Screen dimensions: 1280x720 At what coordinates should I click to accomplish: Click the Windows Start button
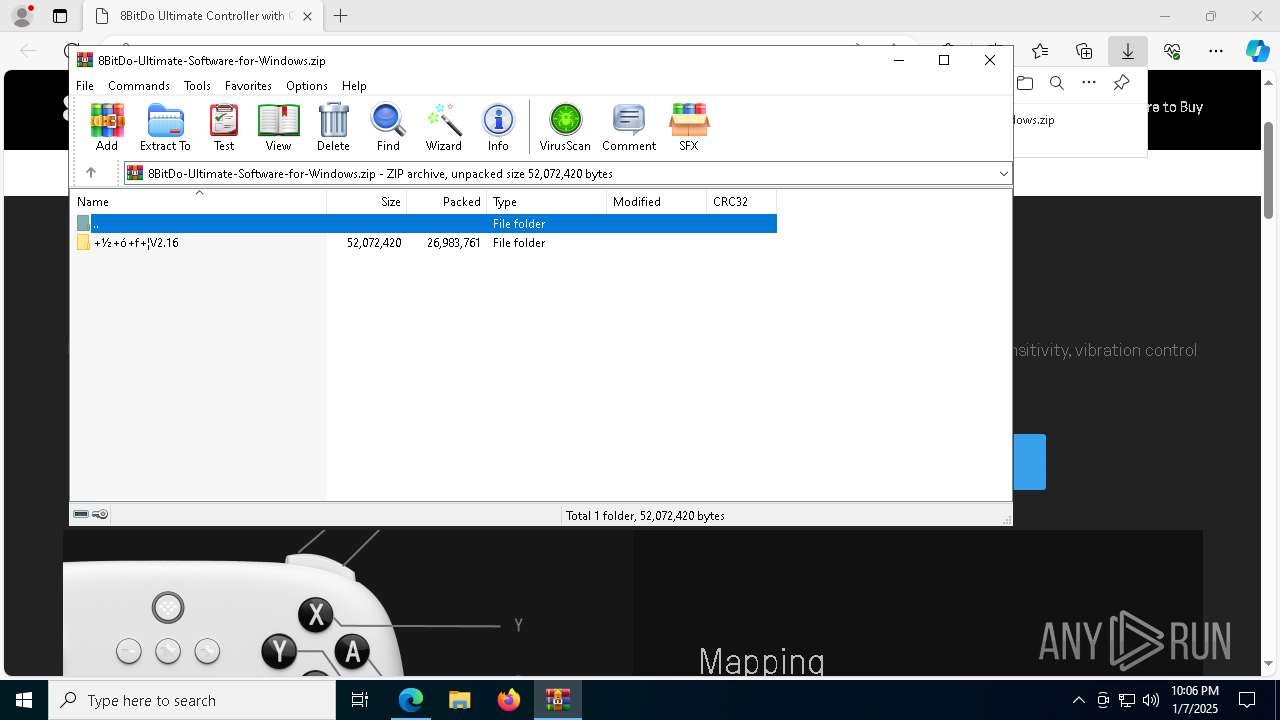(x=24, y=700)
